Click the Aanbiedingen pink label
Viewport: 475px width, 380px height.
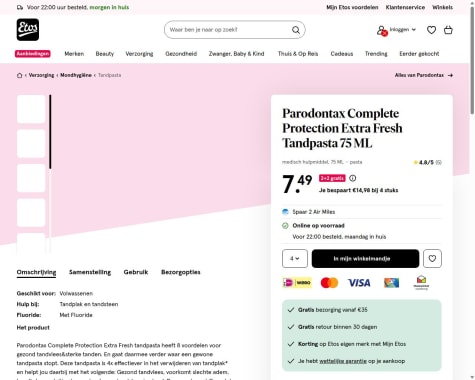[33, 54]
